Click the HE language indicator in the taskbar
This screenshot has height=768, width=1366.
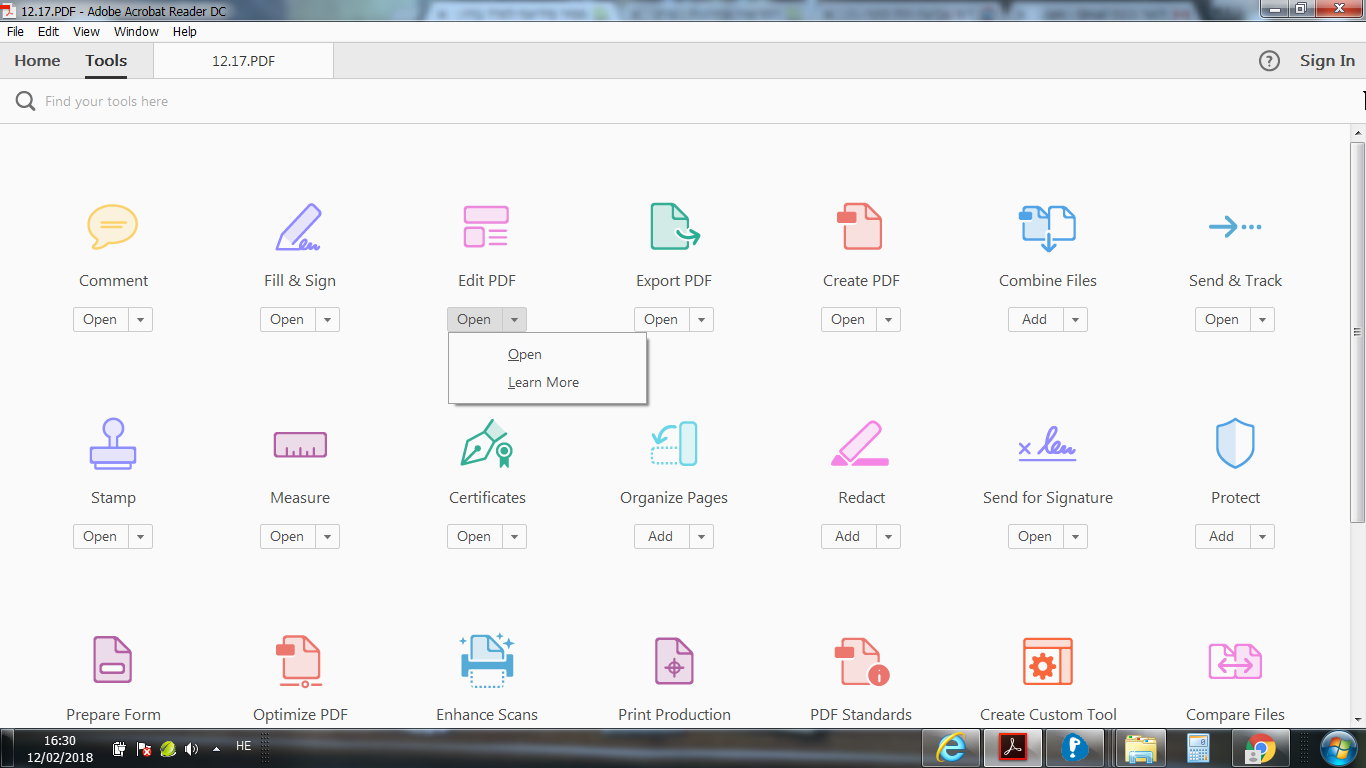[x=243, y=746]
